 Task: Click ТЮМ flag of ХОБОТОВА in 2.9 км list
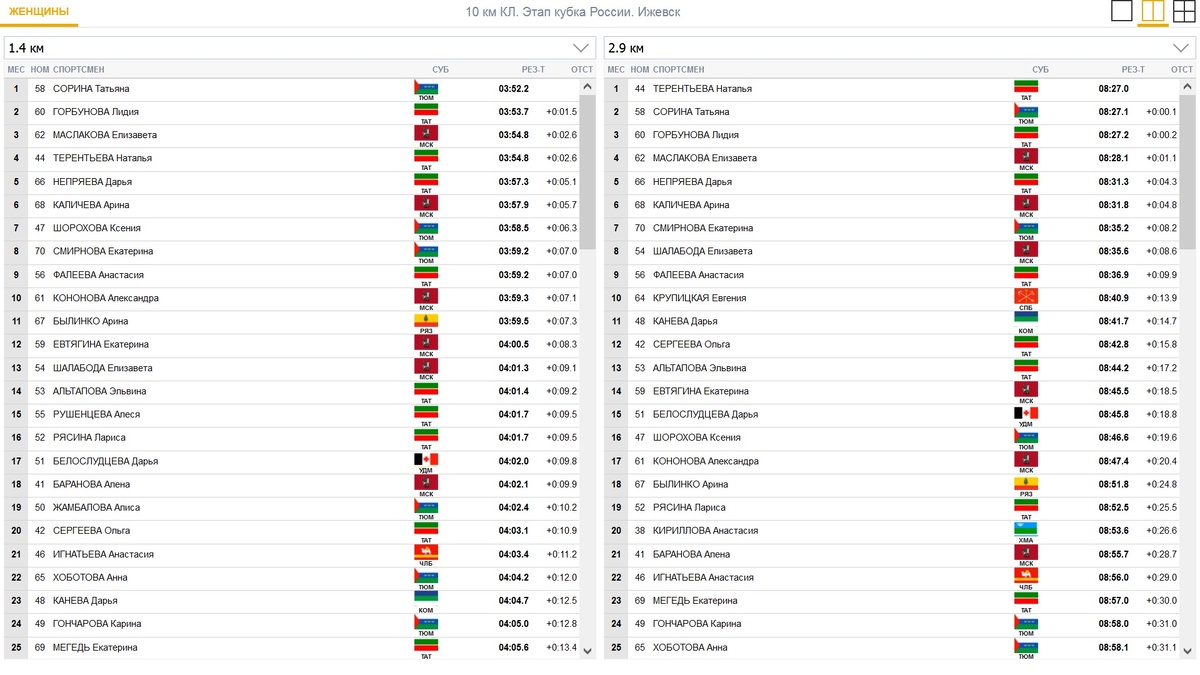(1026, 645)
